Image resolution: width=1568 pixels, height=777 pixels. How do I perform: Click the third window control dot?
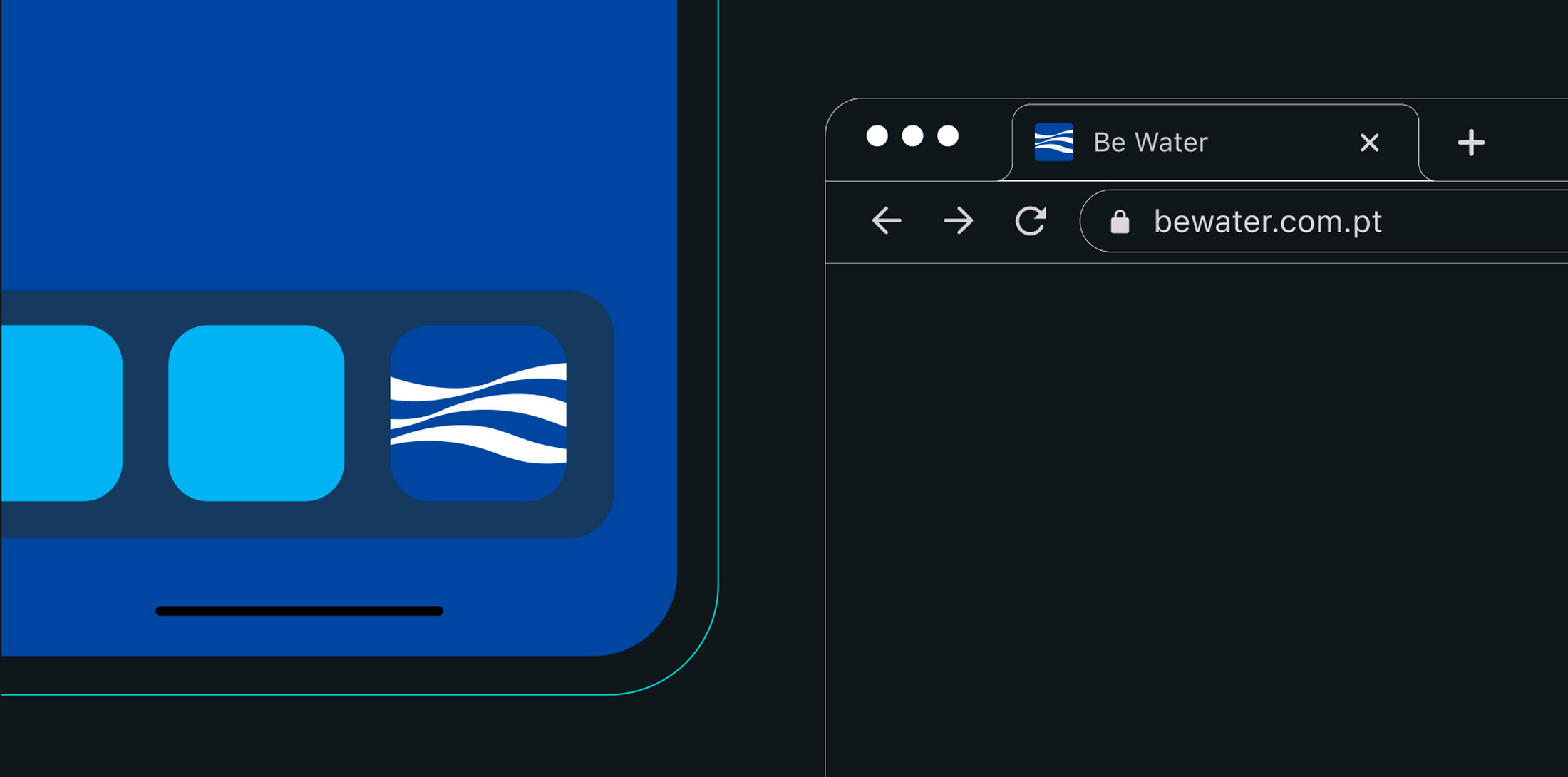point(948,135)
